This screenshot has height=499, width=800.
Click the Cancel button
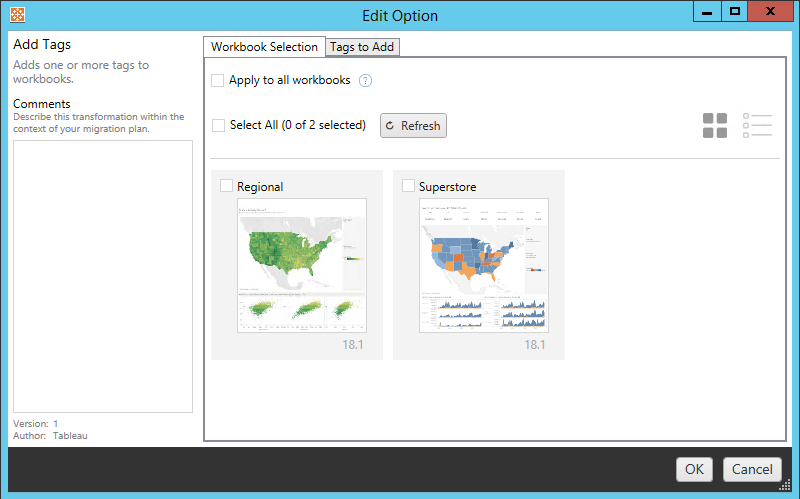(752, 469)
